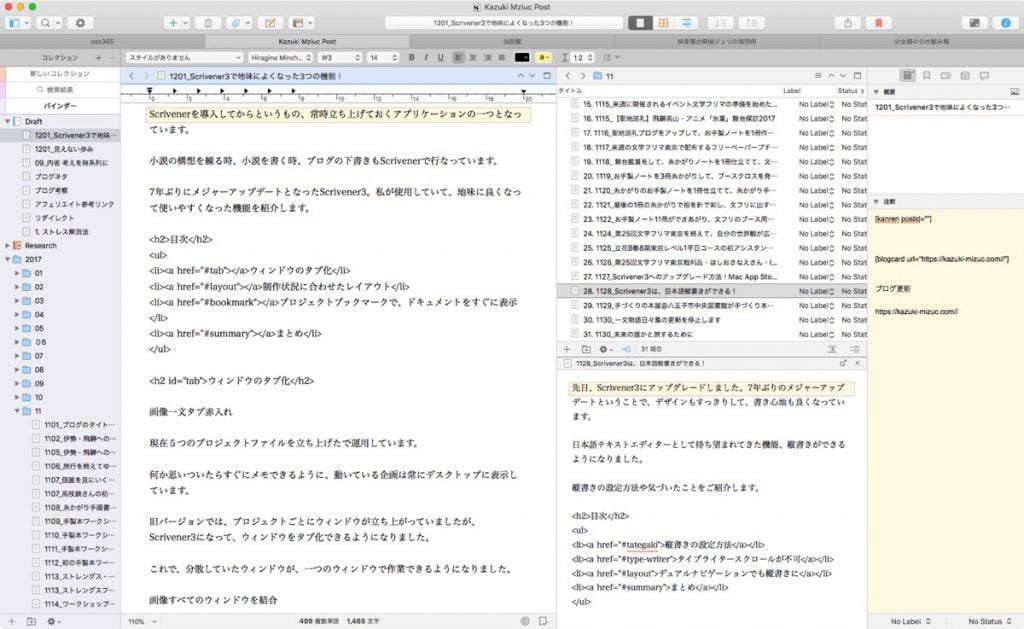
Task: Toggle split view in left editor header
Action: click(x=547, y=76)
